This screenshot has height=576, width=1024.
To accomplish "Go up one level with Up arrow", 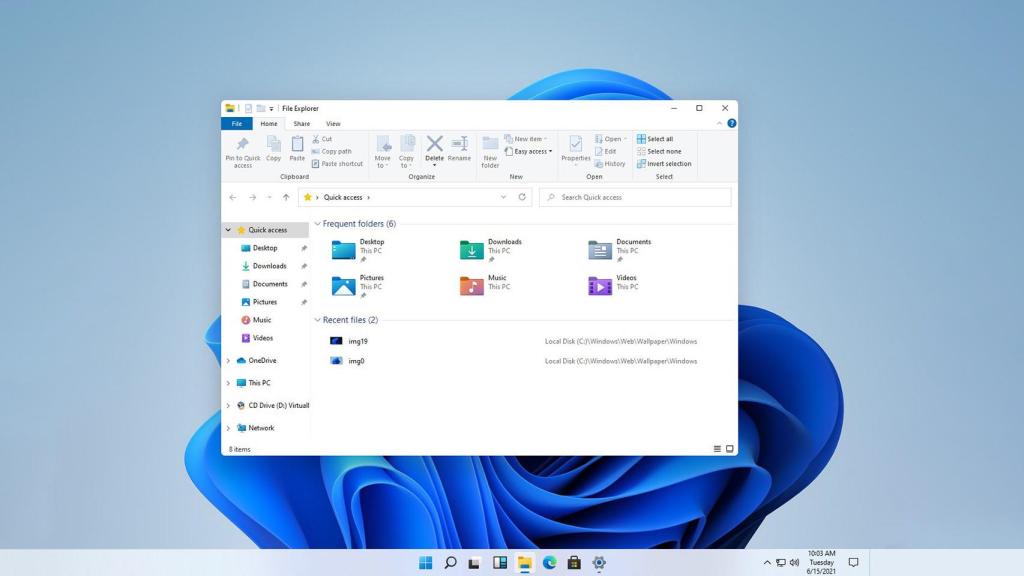I will tap(286, 197).
